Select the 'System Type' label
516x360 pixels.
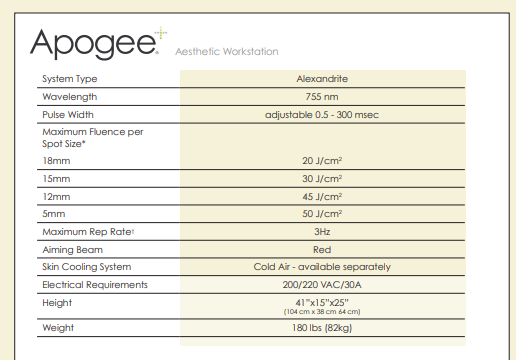click(x=70, y=79)
